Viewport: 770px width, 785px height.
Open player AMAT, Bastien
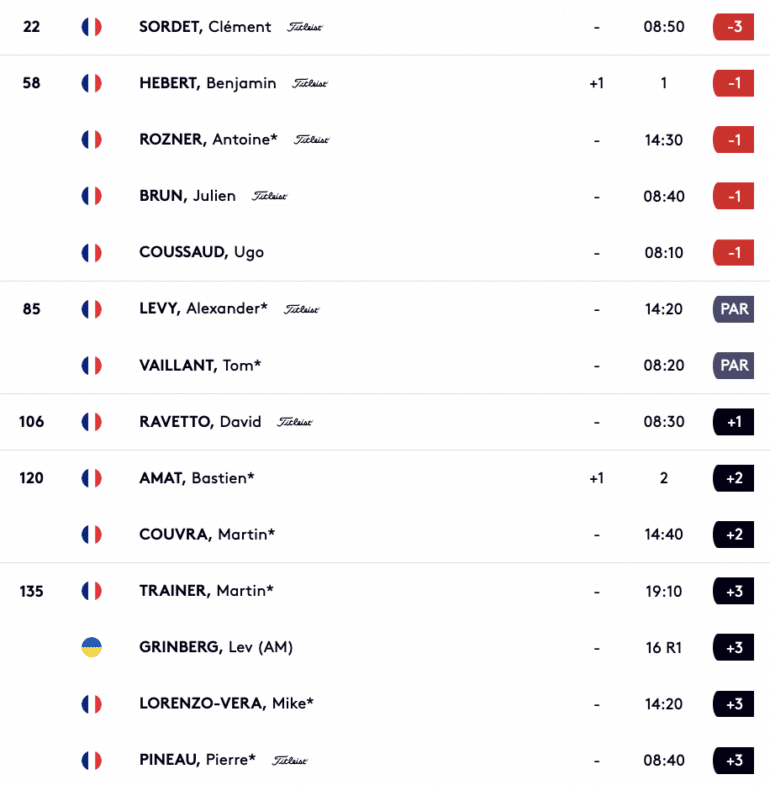[197, 478]
